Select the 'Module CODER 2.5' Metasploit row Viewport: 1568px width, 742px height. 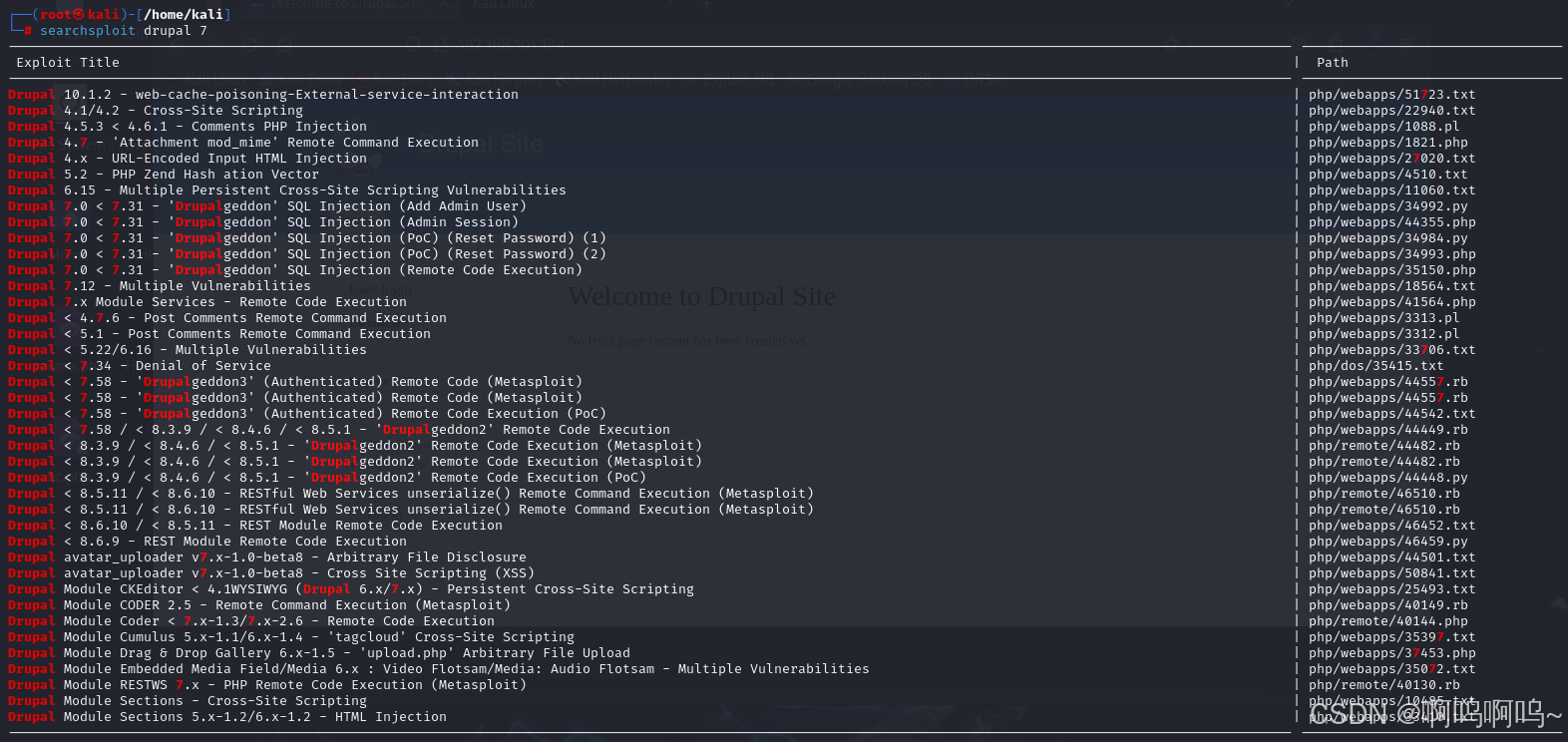pos(259,605)
